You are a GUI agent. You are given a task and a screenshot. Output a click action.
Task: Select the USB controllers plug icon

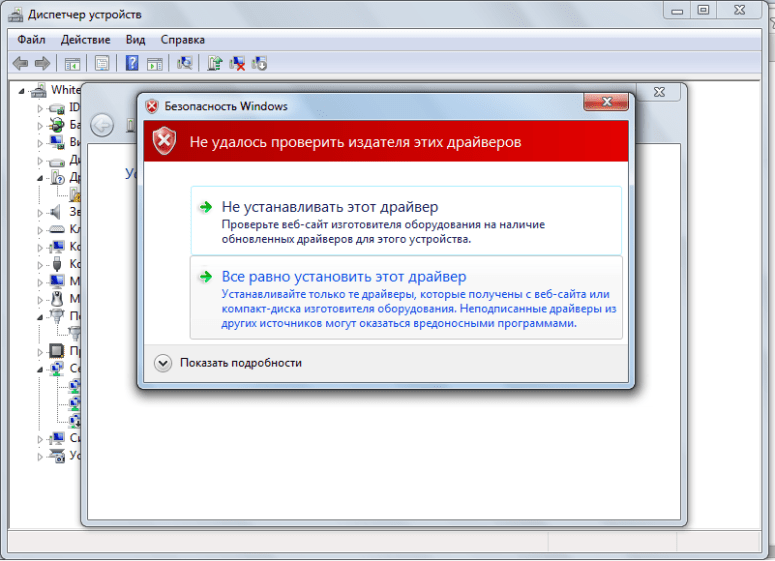point(57,264)
